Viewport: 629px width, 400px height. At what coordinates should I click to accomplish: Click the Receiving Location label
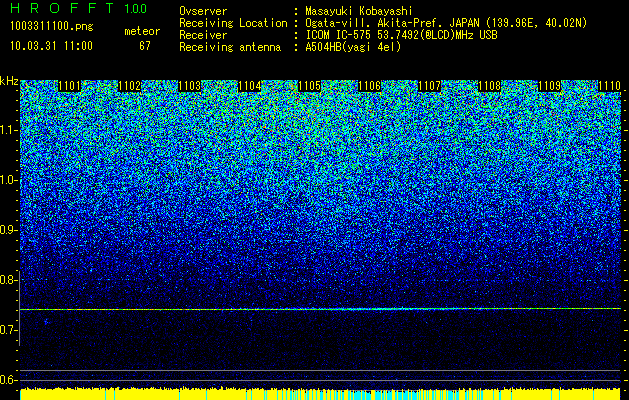pyautogui.click(x=233, y=23)
